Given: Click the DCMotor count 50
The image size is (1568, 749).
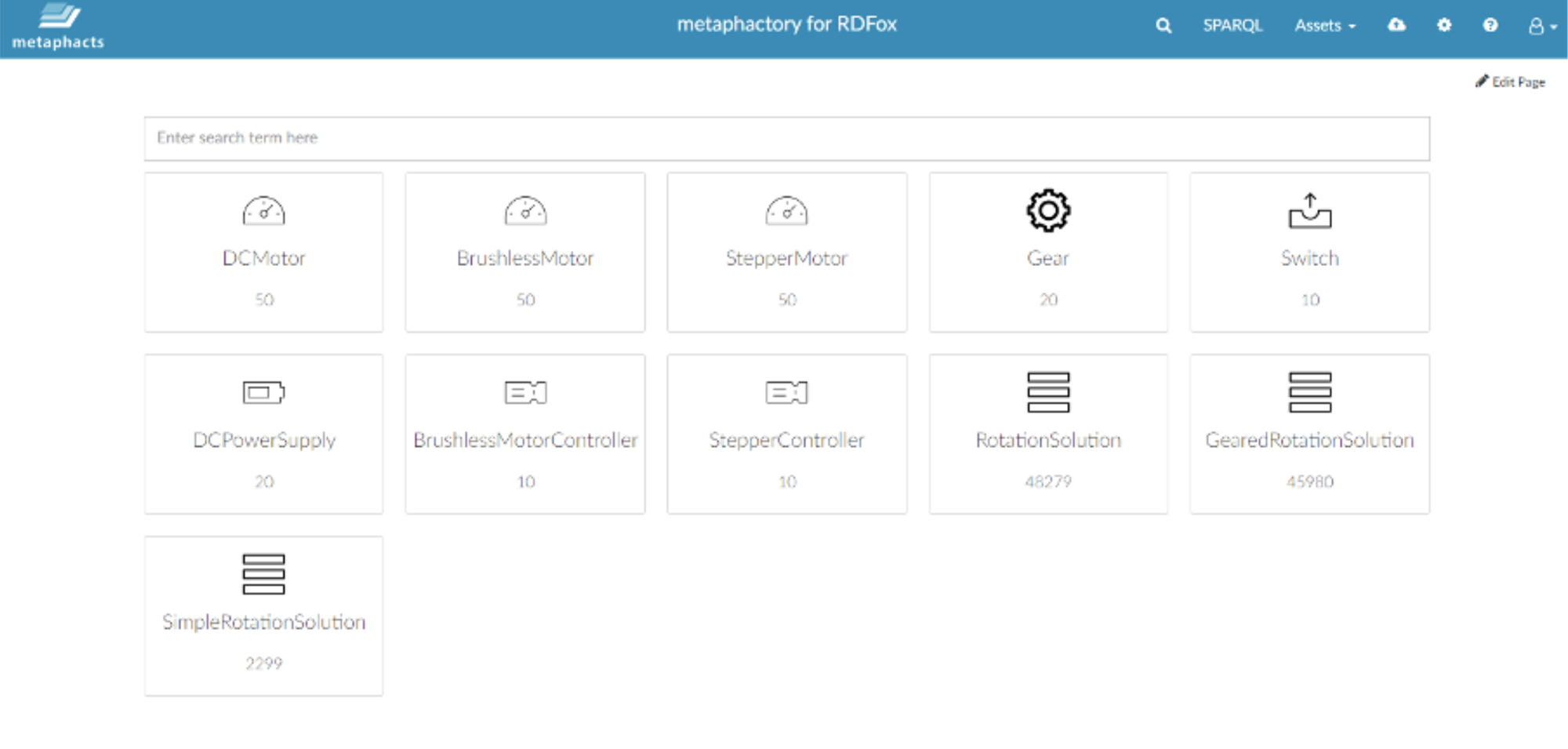Looking at the screenshot, I should (264, 300).
